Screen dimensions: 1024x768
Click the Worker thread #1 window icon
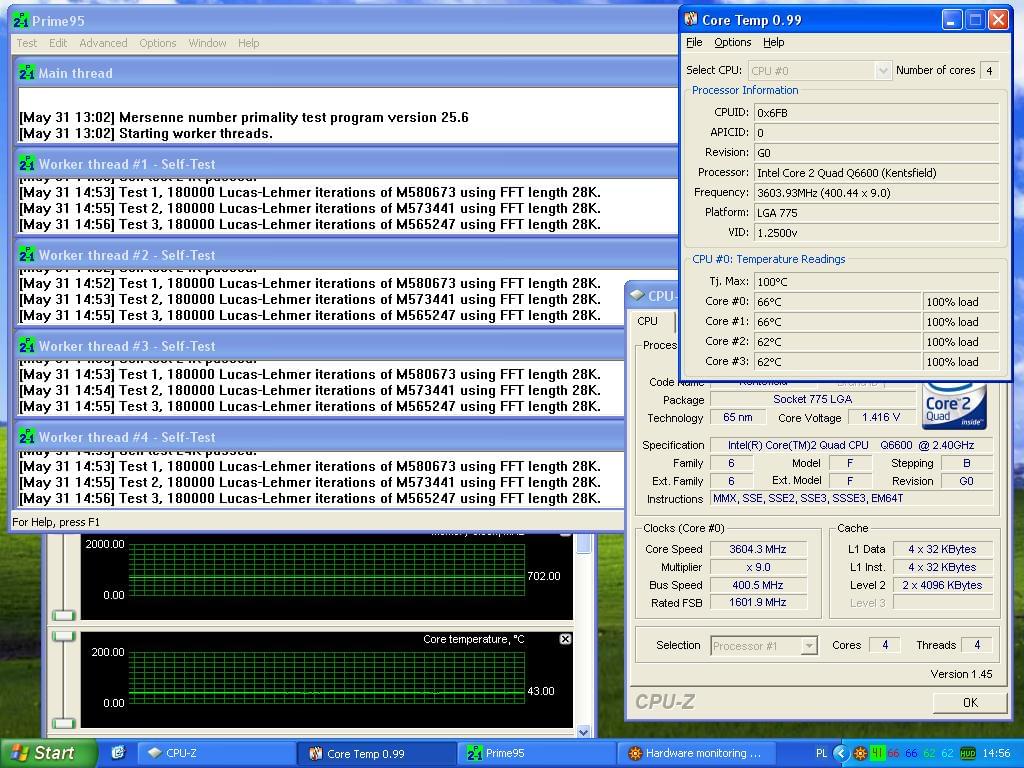[27, 164]
